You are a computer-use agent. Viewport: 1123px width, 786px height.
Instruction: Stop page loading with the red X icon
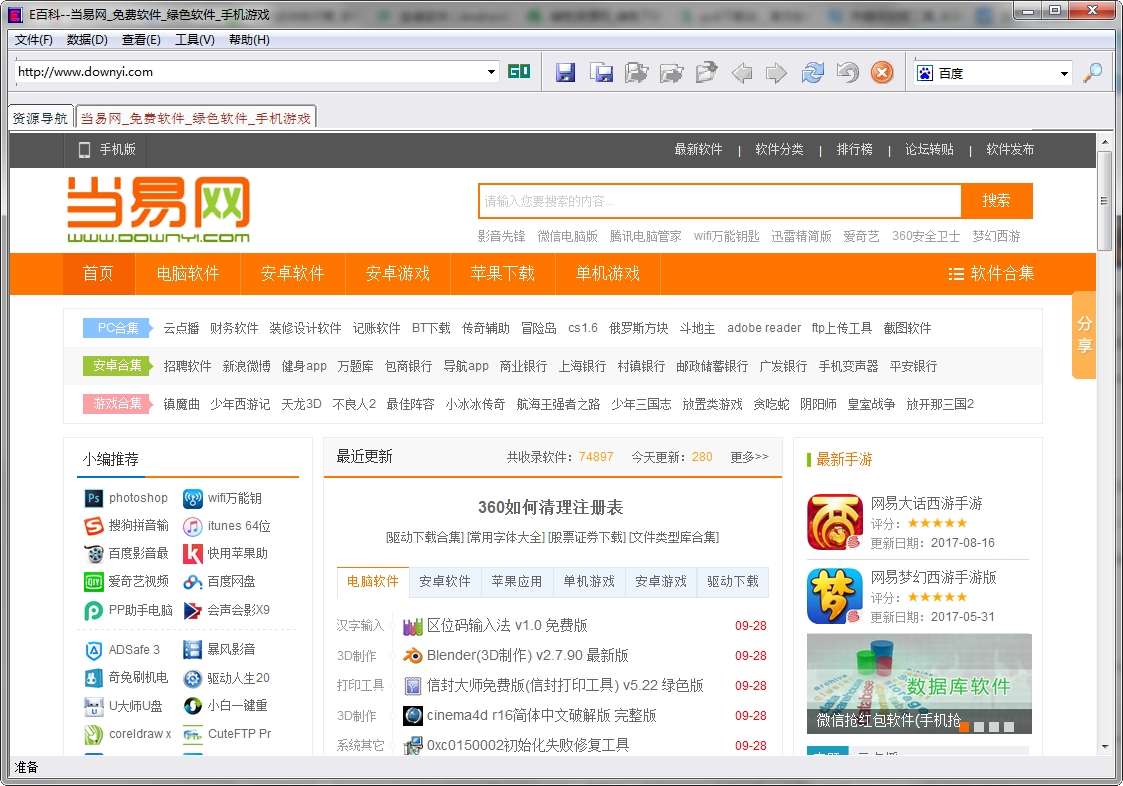pyautogui.click(x=882, y=72)
